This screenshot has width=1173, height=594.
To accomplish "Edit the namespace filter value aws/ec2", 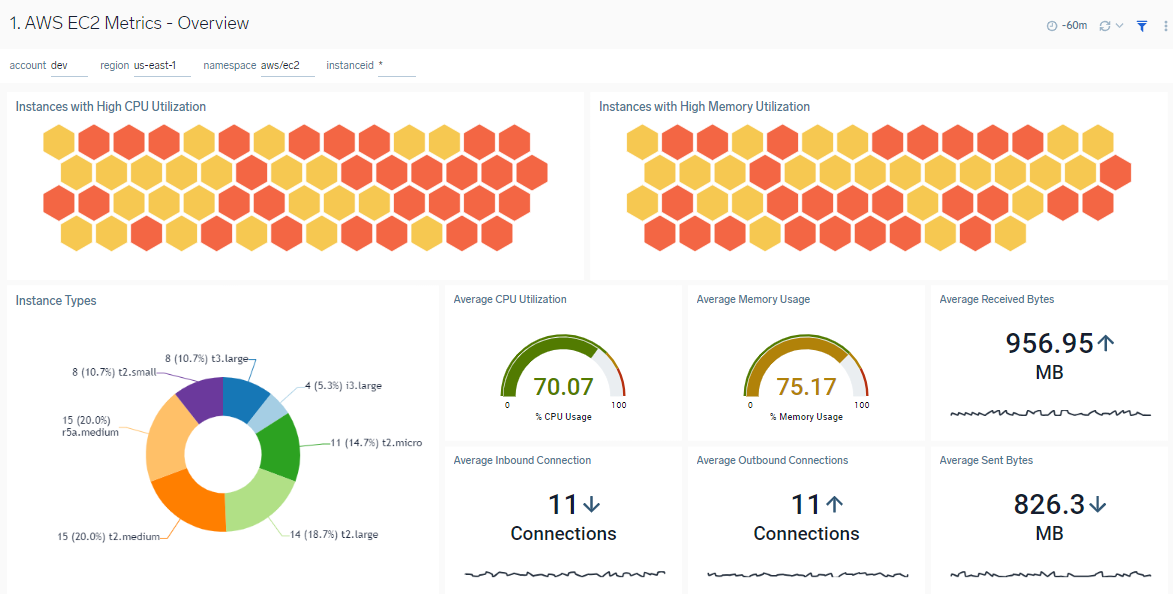I will [287, 66].
